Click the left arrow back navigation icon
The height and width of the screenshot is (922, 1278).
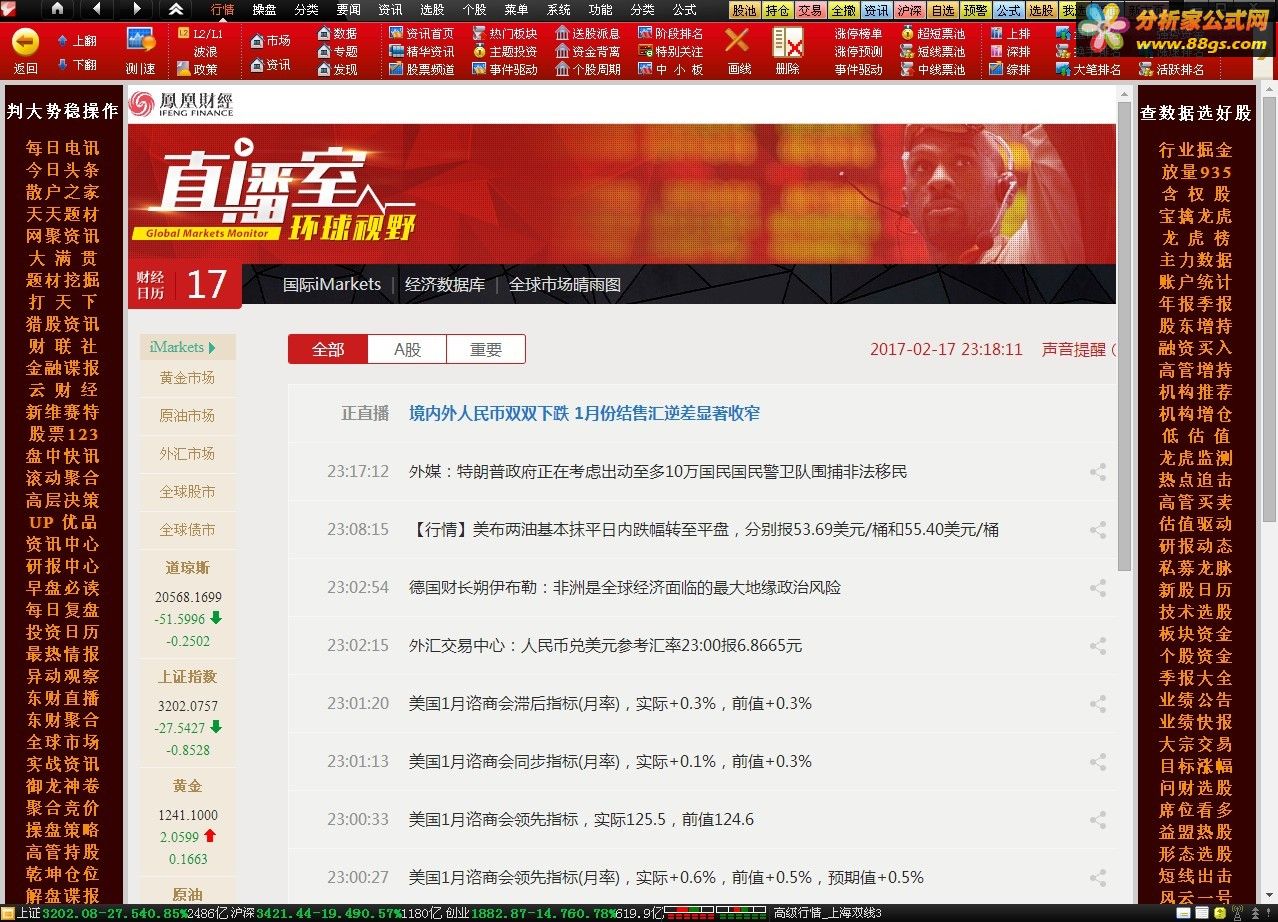[96, 9]
